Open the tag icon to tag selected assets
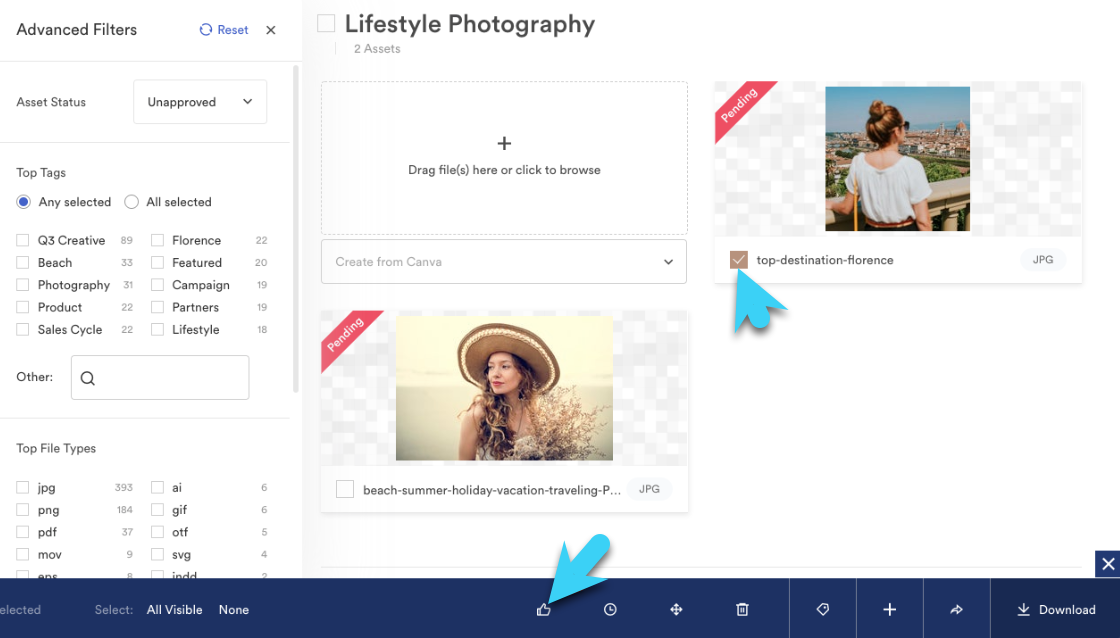Image resolution: width=1120 pixels, height=638 pixels. point(822,608)
